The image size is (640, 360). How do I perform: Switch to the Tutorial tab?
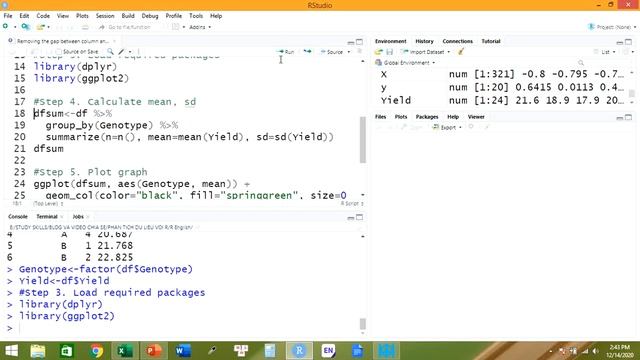[x=491, y=41]
